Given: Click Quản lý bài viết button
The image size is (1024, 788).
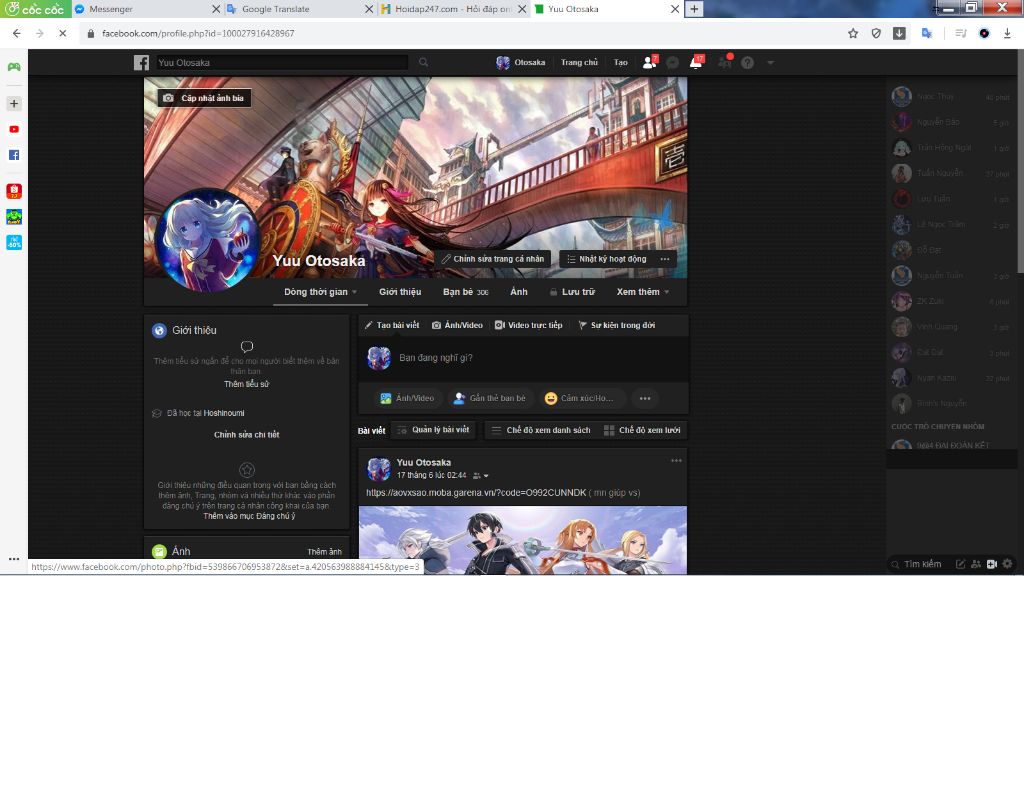Looking at the screenshot, I should (434, 430).
